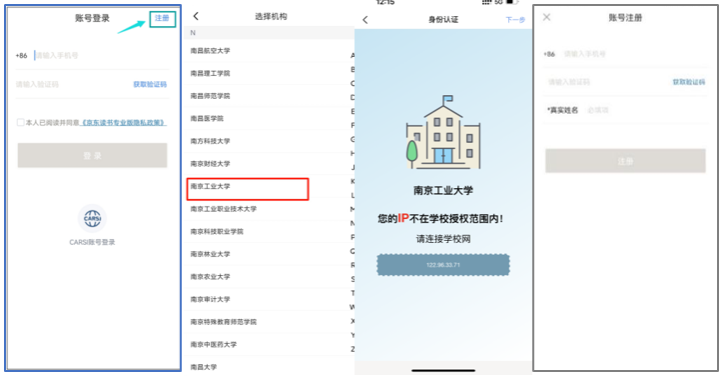Tap the +86 country code on 账号注册 screen

[549, 54]
